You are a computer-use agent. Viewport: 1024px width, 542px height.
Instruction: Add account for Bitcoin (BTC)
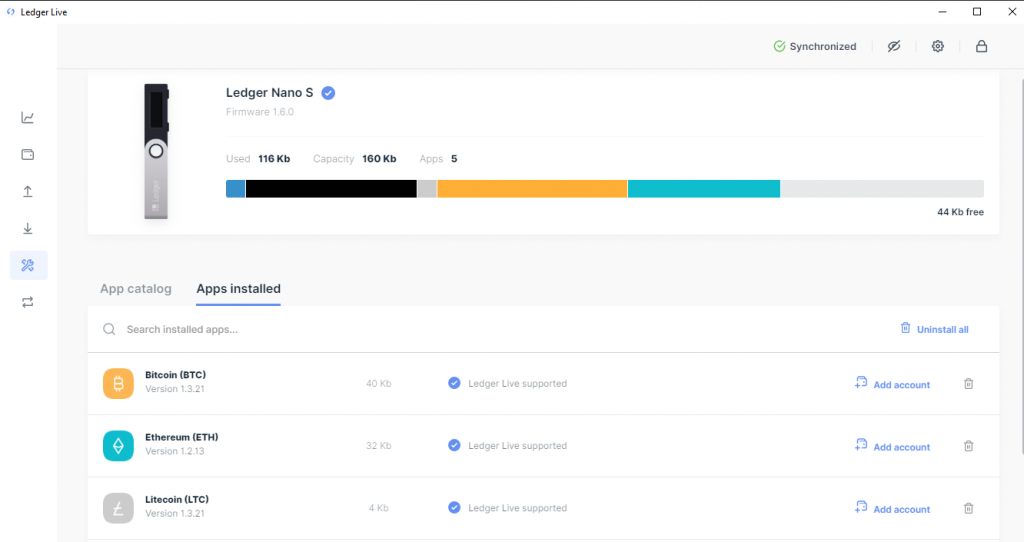tap(892, 384)
